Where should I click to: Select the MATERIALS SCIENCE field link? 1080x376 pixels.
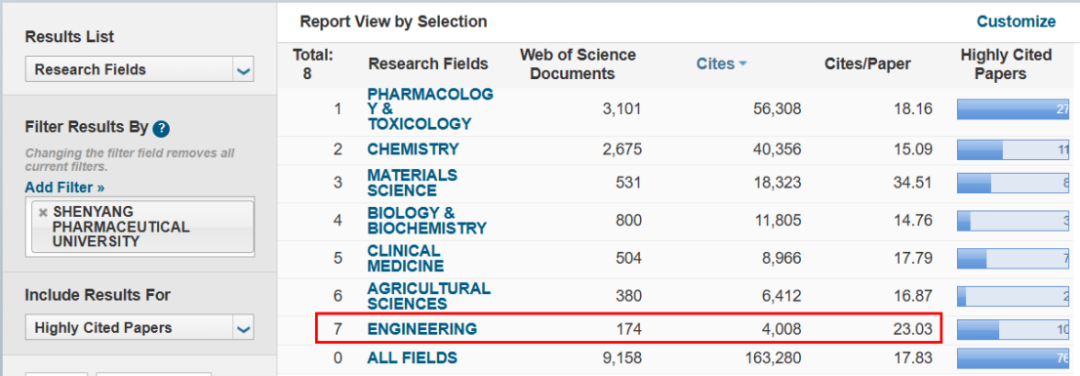(x=412, y=182)
